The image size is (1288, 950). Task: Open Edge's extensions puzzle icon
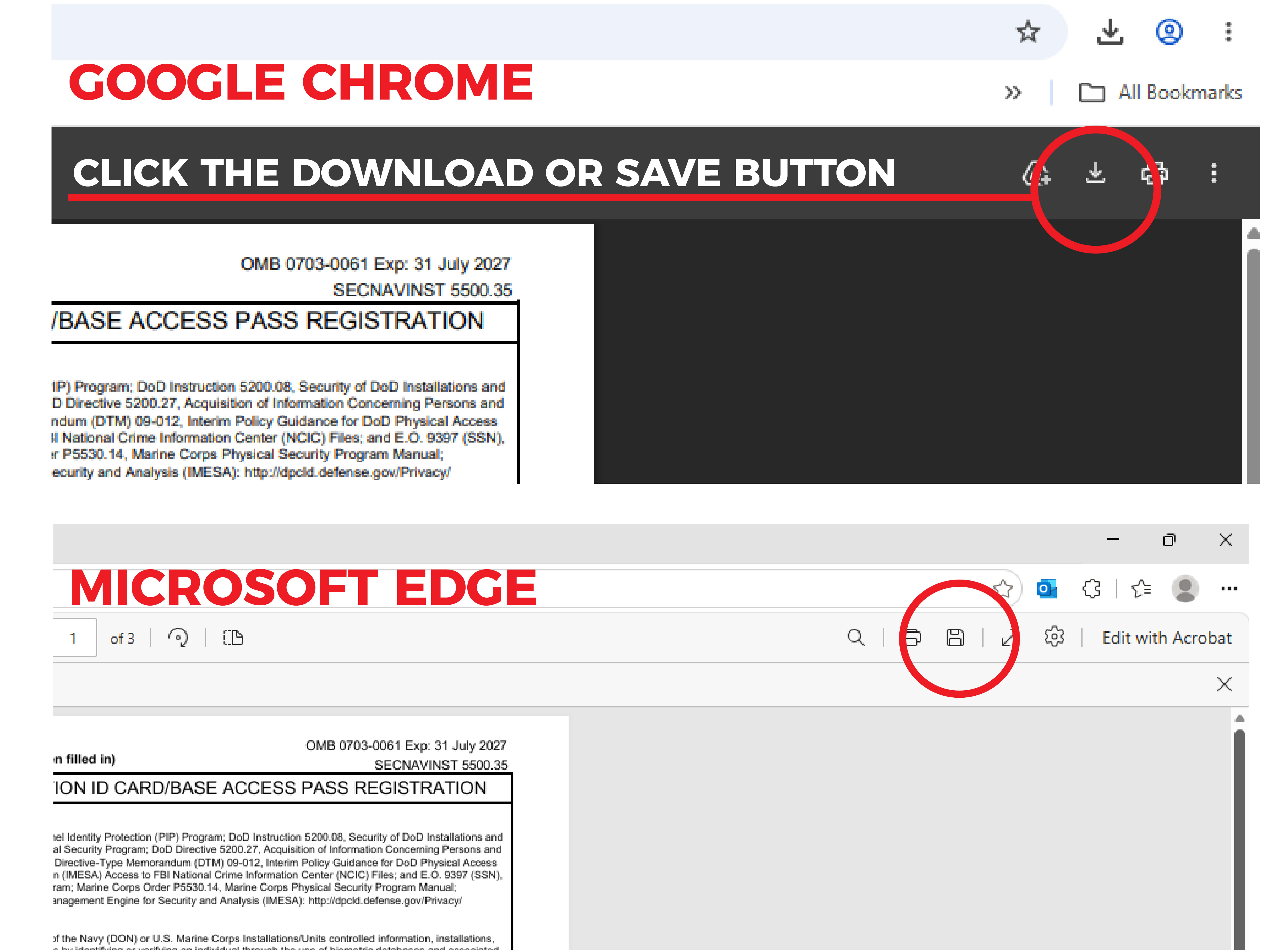tap(1091, 589)
